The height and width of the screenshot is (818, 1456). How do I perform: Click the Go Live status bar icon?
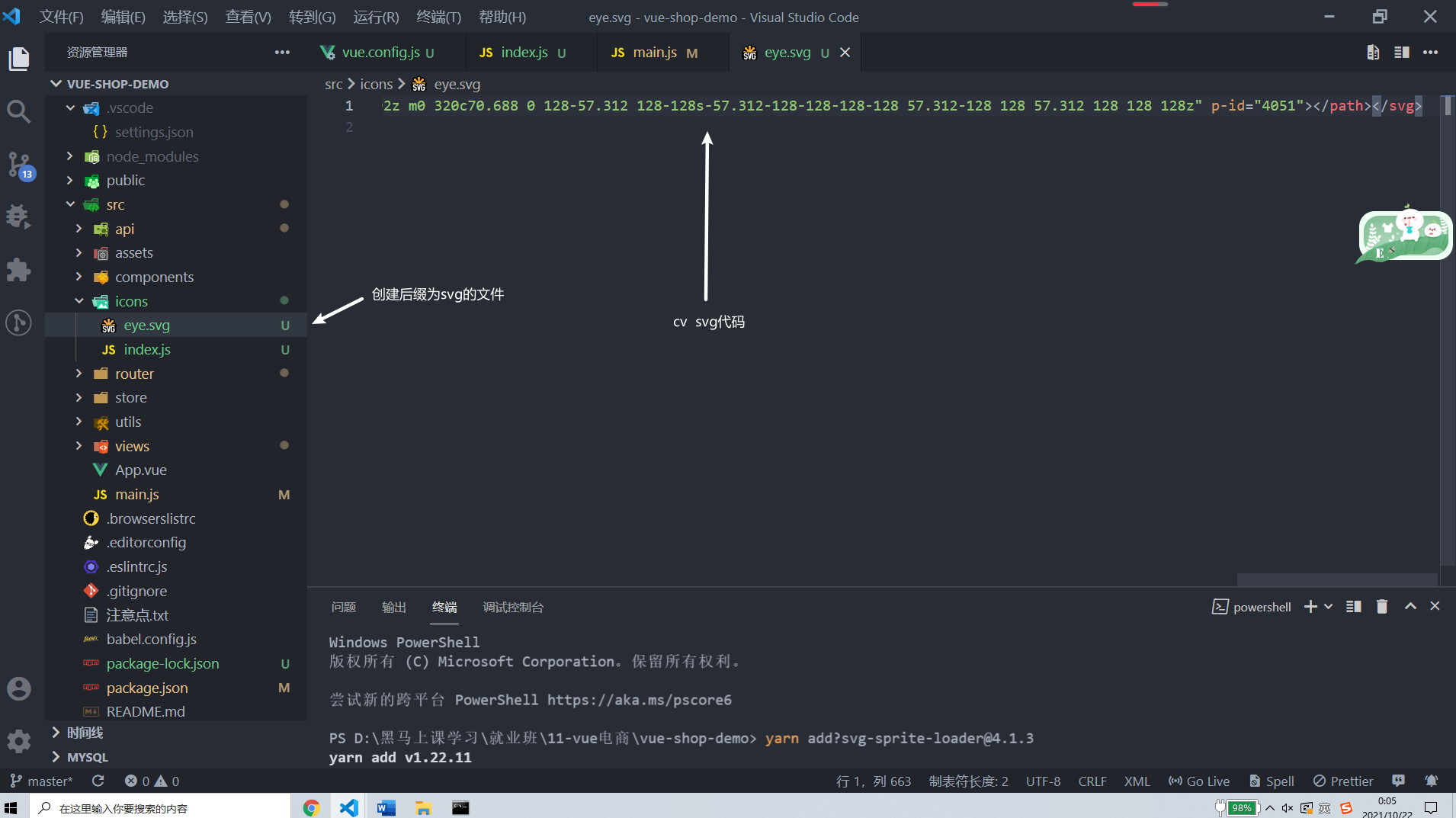1198,781
